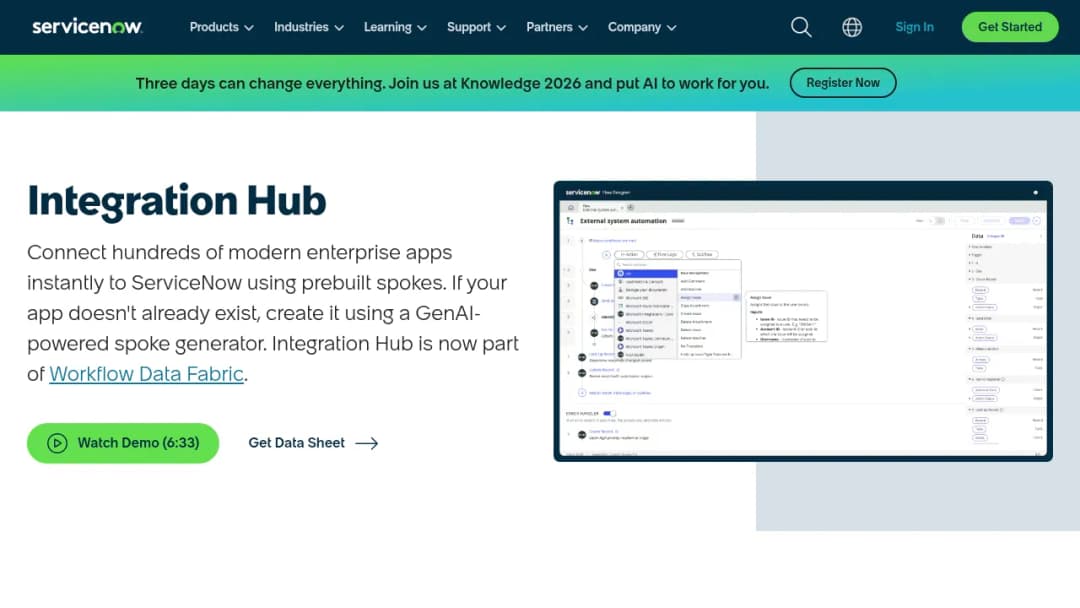
Task: Expand the Industries menu
Action: point(309,27)
